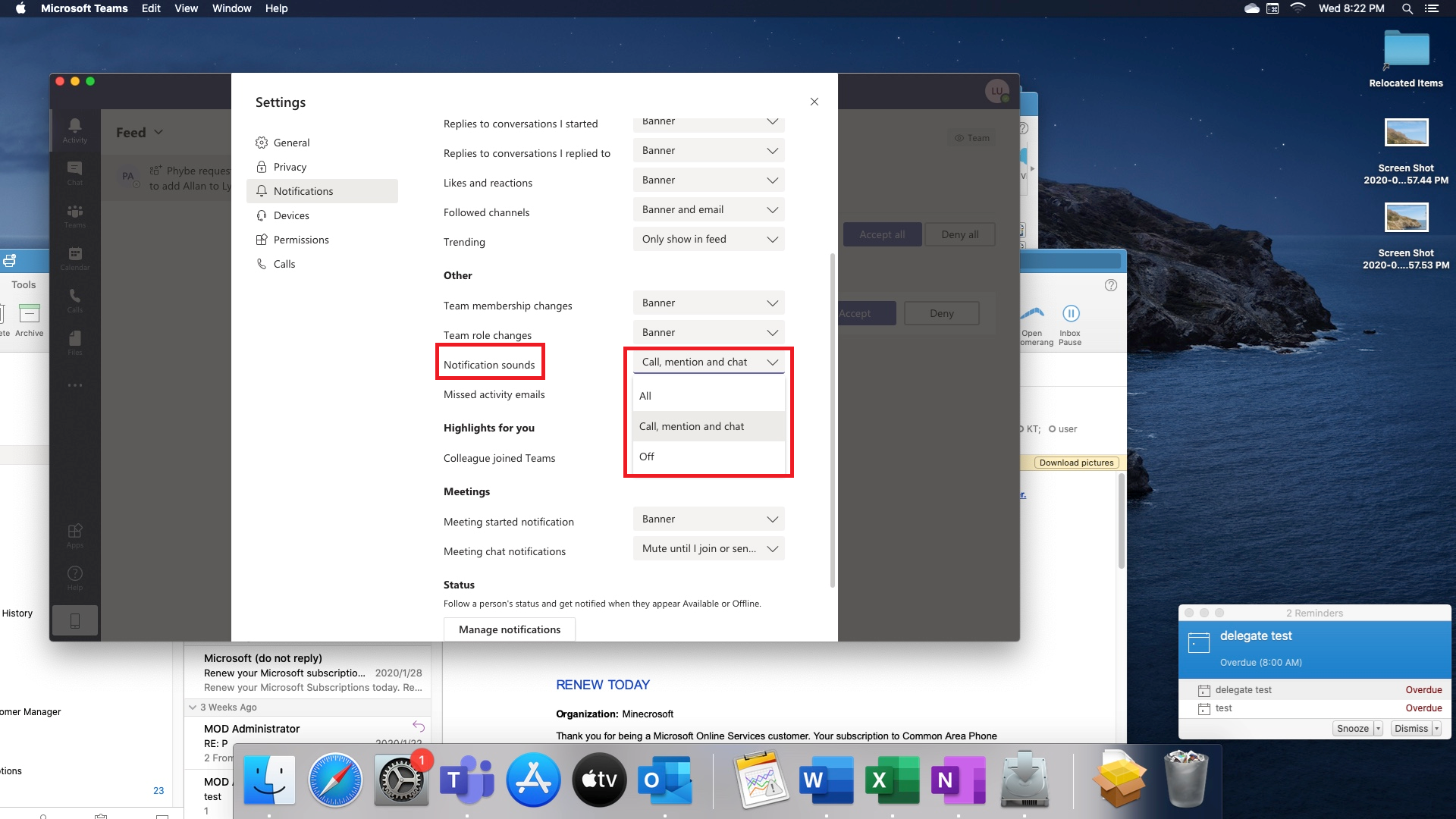Dismiss the reminder
Viewport: 1456px width, 819px height.
(x=1411, y=728)
